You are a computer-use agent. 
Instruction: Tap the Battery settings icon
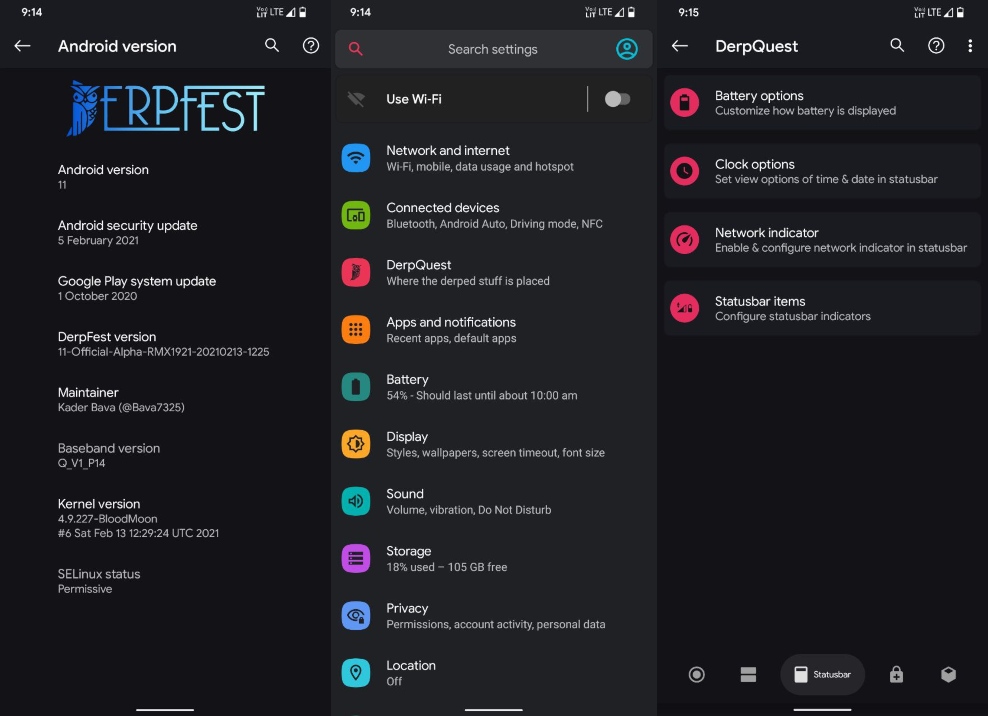coord(356,387)
